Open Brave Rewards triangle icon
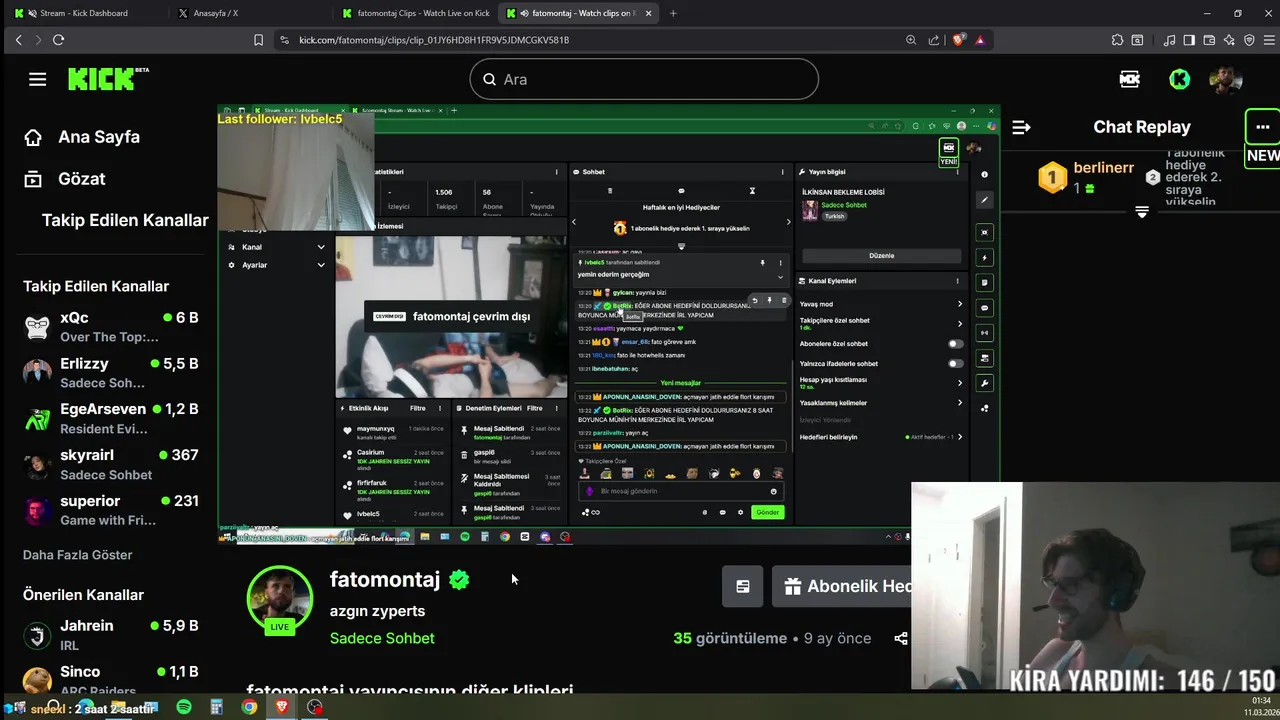Viewport: 1280px width, 720px height. (980, 40)
